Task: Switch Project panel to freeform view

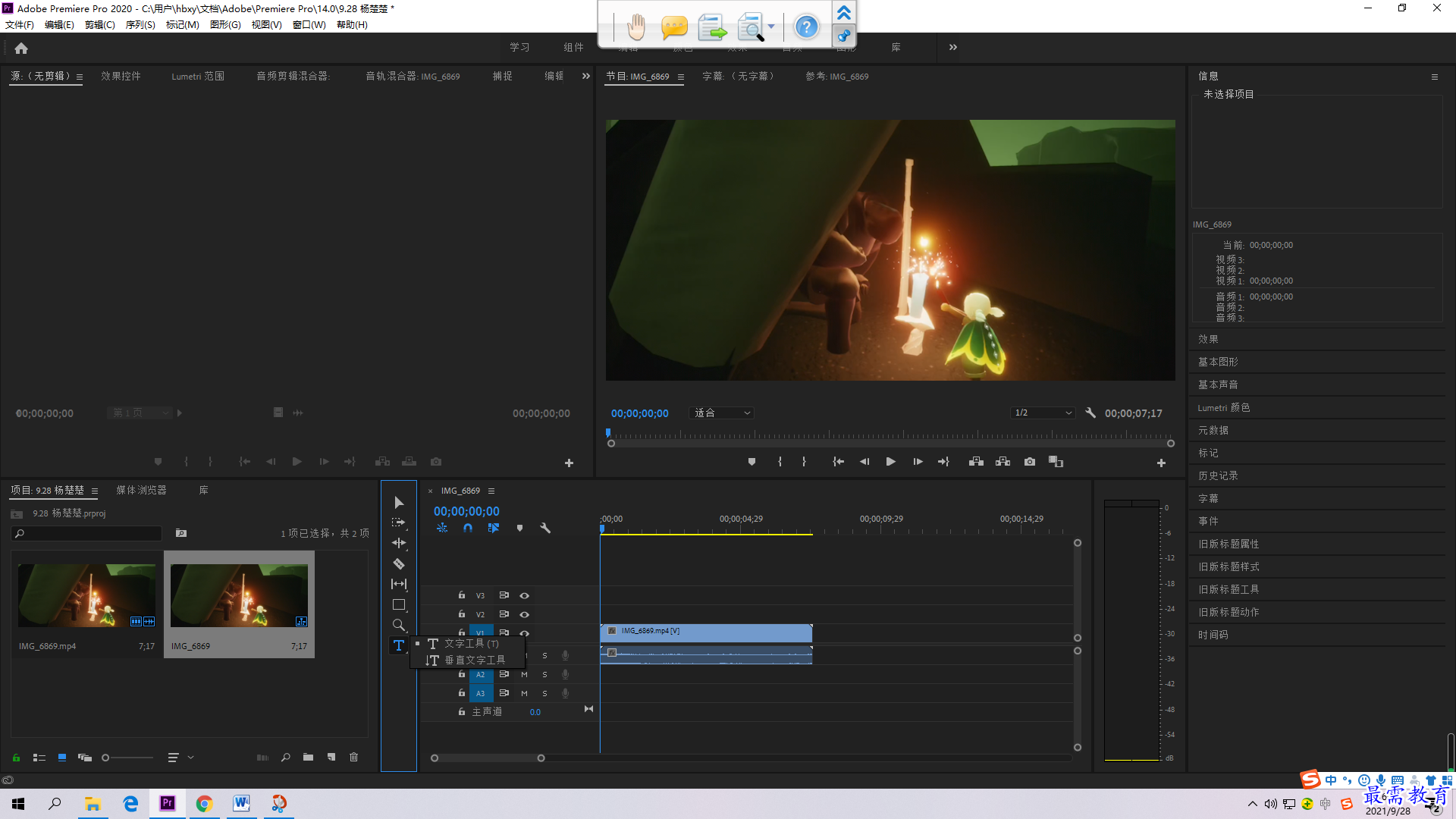Action: 85,757
